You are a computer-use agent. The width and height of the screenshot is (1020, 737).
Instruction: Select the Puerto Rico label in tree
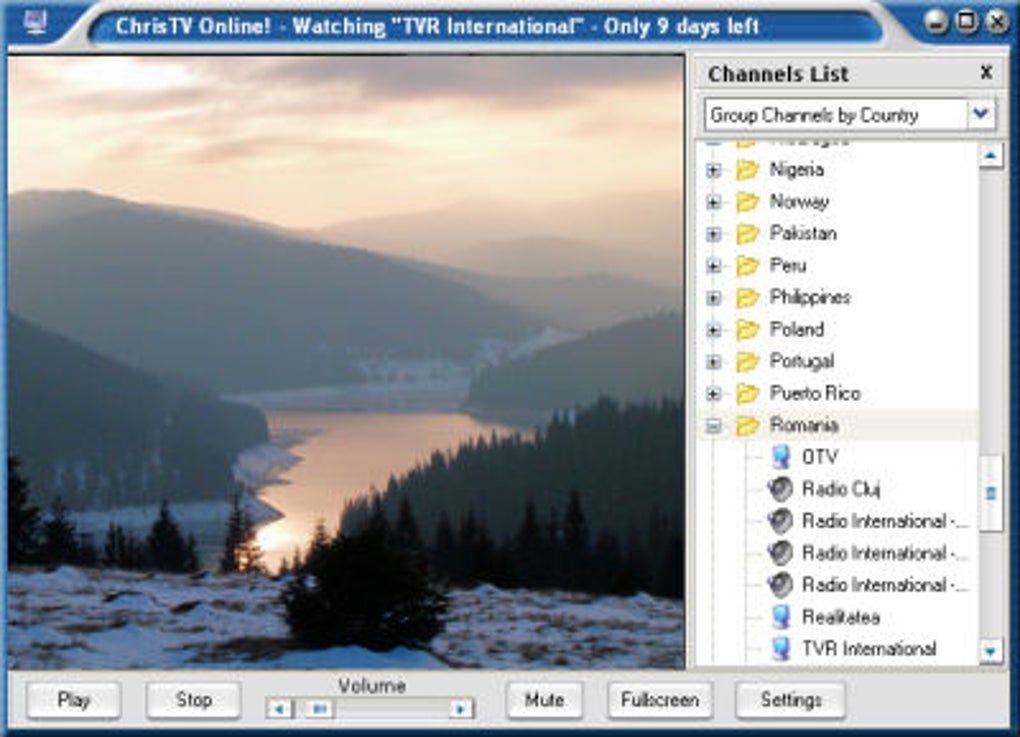click(x=815, y=393)
